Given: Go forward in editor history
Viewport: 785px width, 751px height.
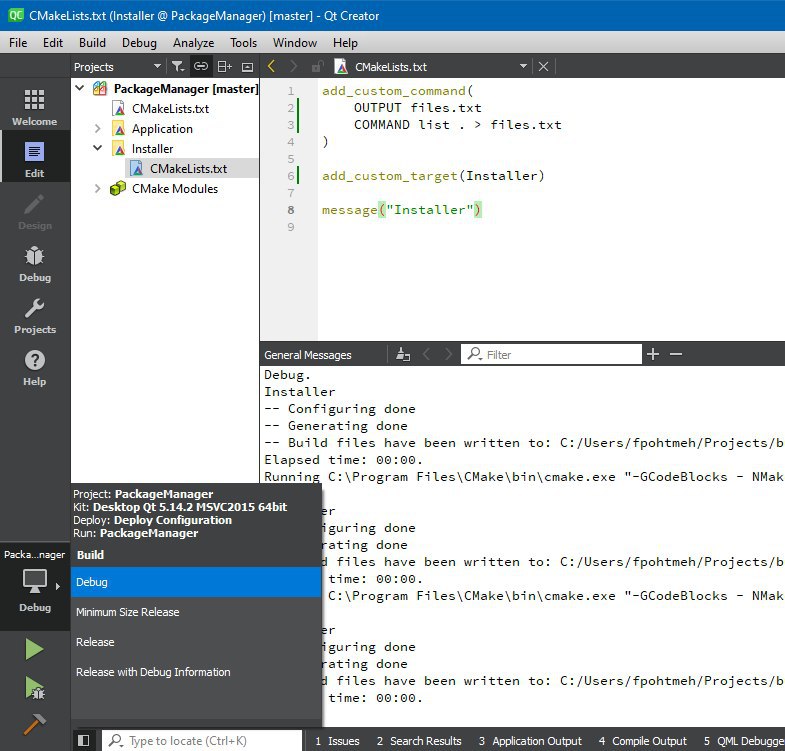Looking at the screenshot, I should [x=293, y=67].
